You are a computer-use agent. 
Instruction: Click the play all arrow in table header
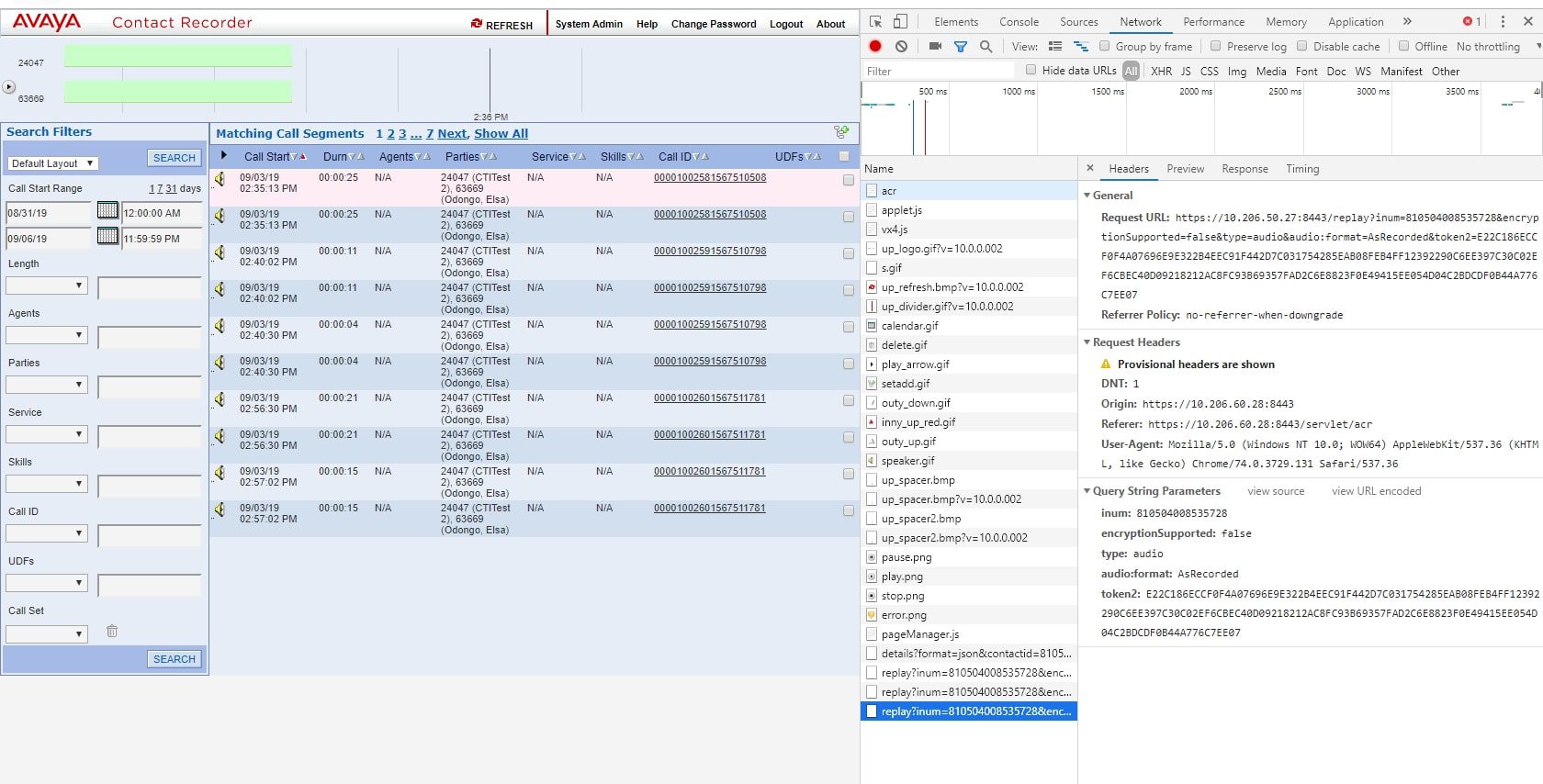[223, 155]
